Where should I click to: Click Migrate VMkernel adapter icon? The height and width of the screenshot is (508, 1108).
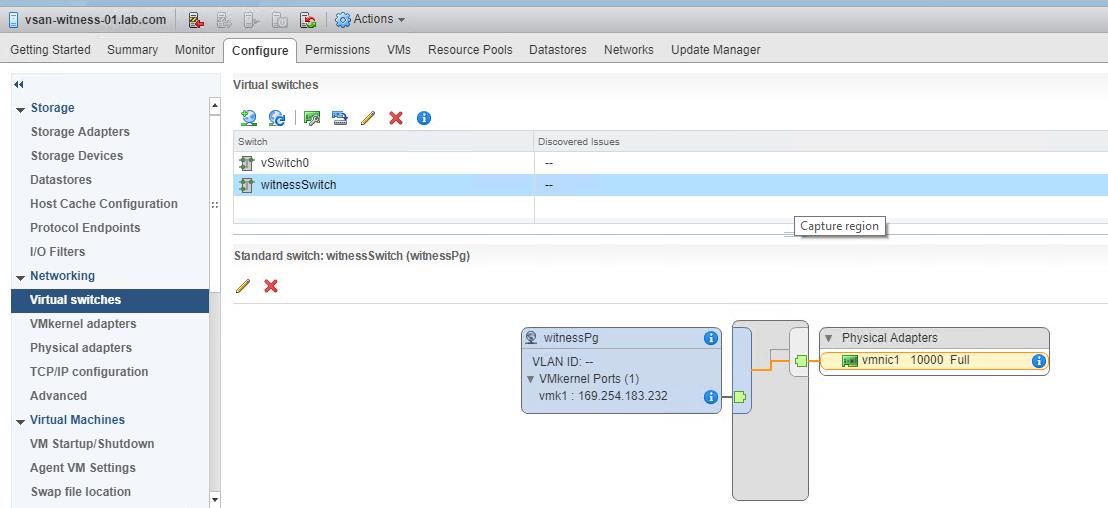tap(340, 118)
